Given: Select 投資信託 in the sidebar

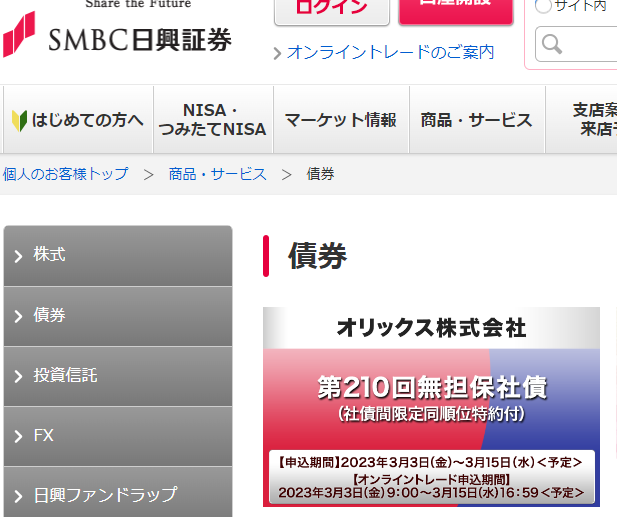Looking at the screenshot, I should (118, 377).
